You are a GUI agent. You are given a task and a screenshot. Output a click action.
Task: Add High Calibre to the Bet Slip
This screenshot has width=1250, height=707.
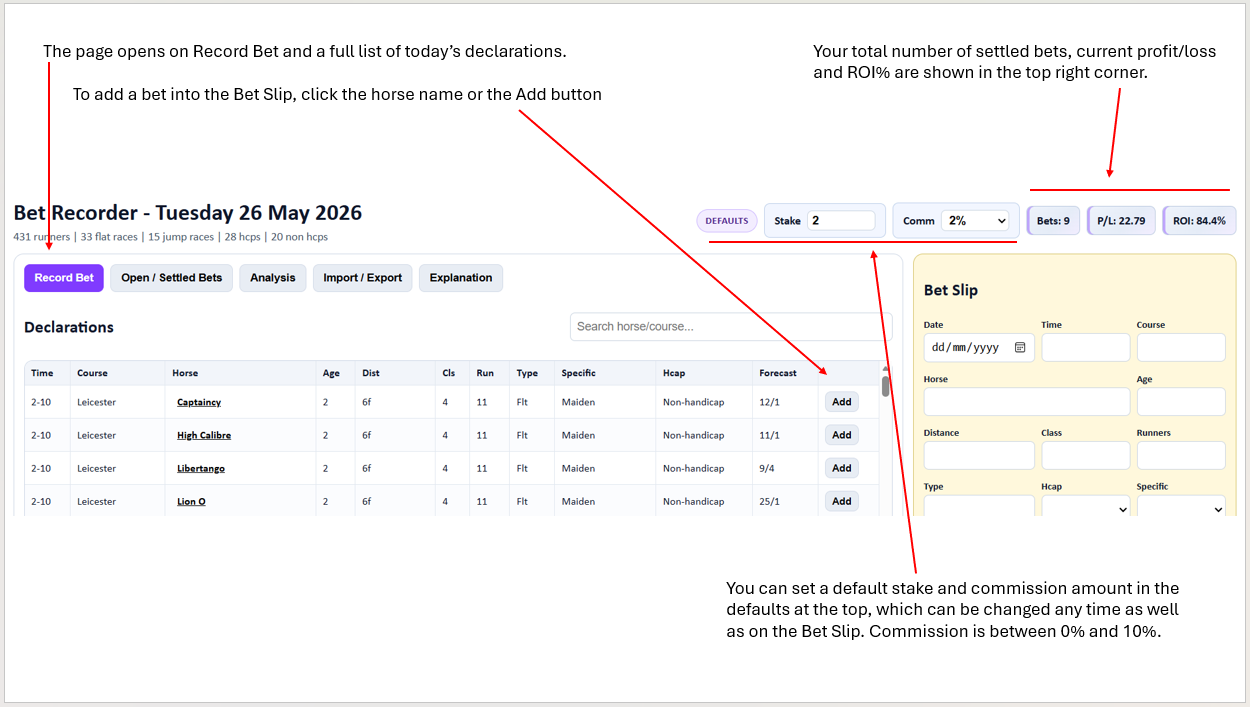click(x=842, y=435)
